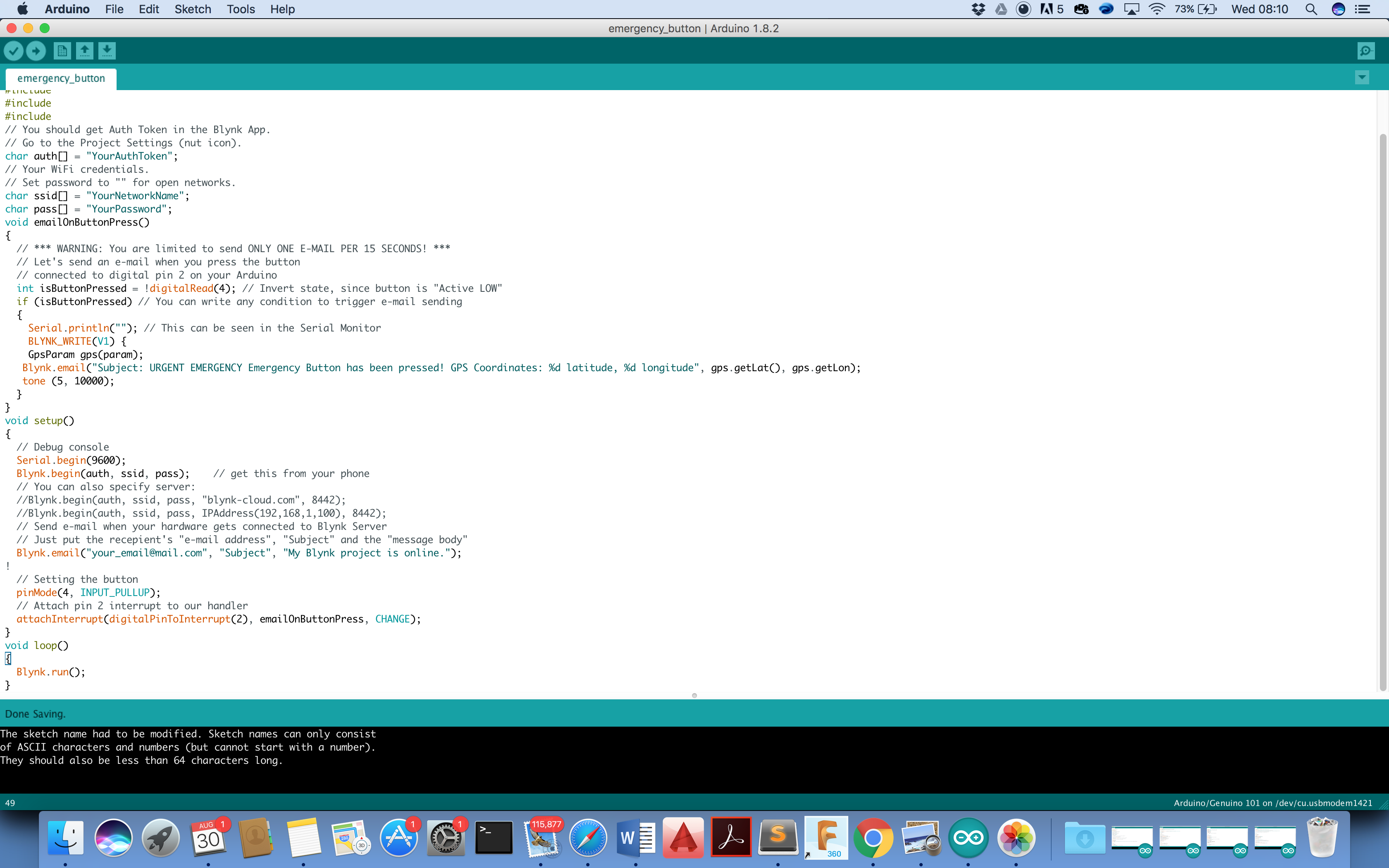Open the Edit menu

pyautogui.click(x=149, y=9)
